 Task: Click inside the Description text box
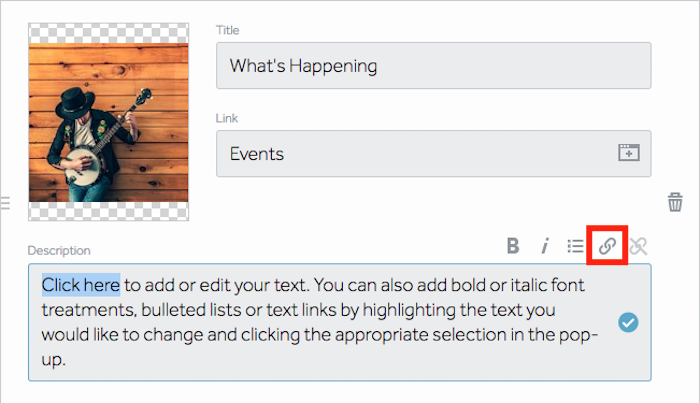point(339,322)
